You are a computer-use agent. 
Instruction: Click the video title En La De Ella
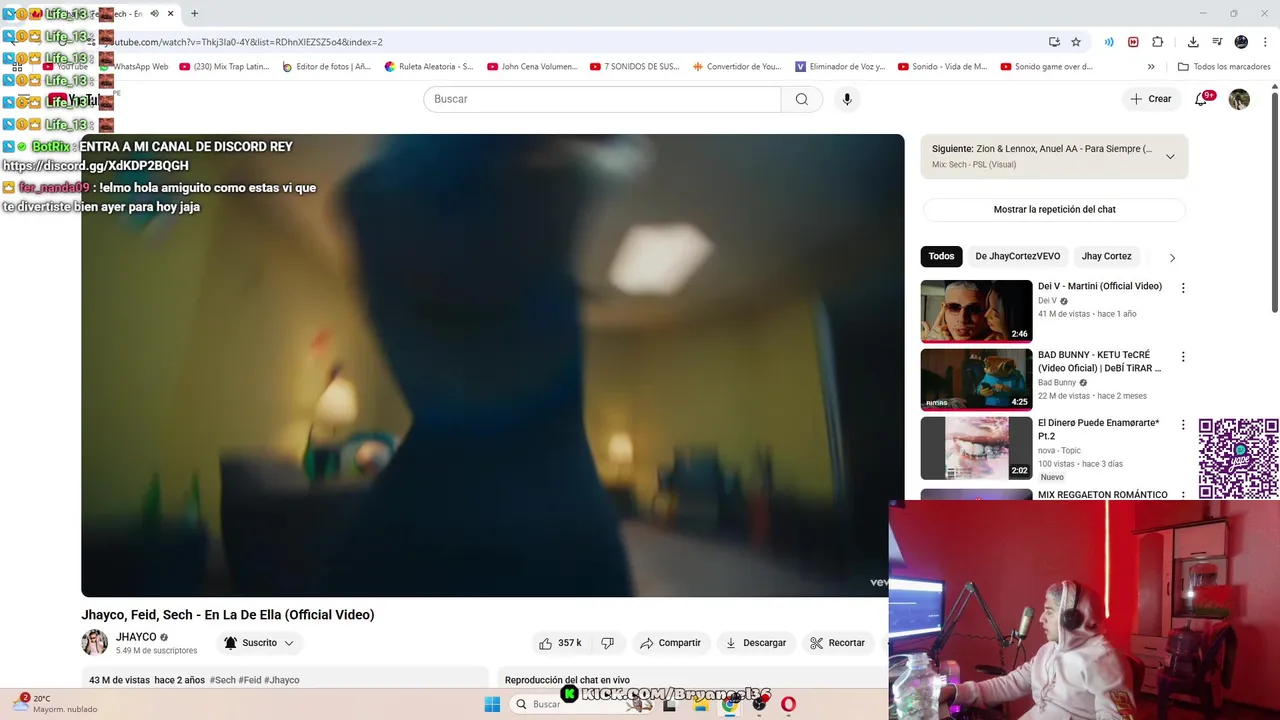(x=227, y=615)
